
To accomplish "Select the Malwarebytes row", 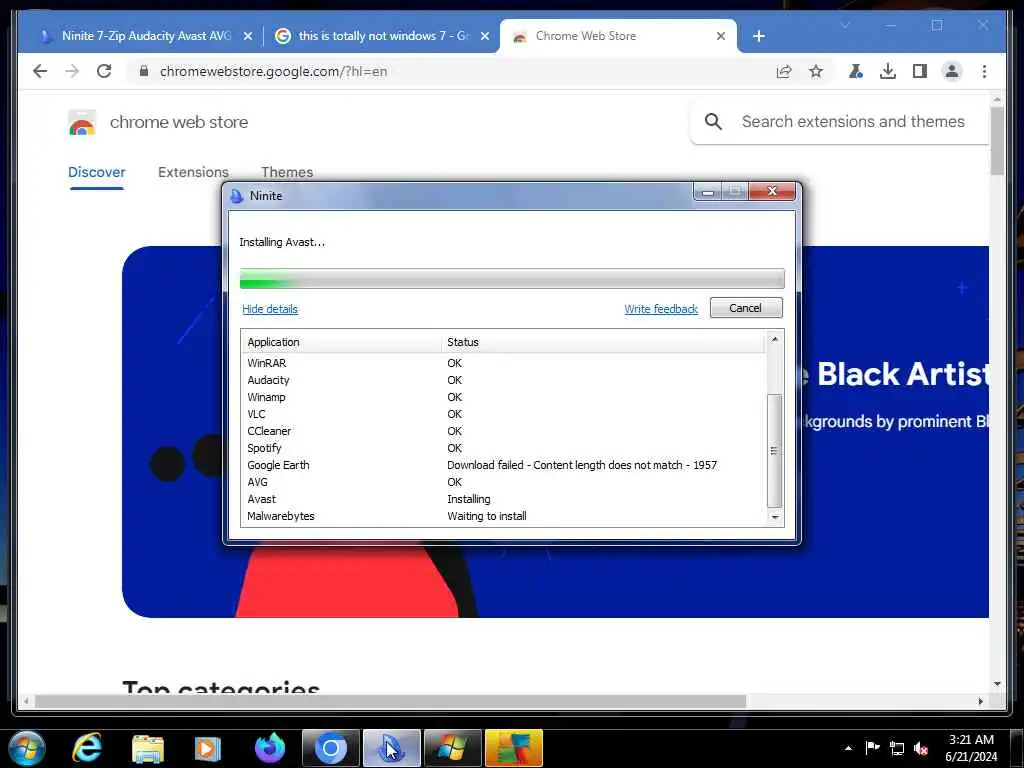I will click(x=503, y=516).
